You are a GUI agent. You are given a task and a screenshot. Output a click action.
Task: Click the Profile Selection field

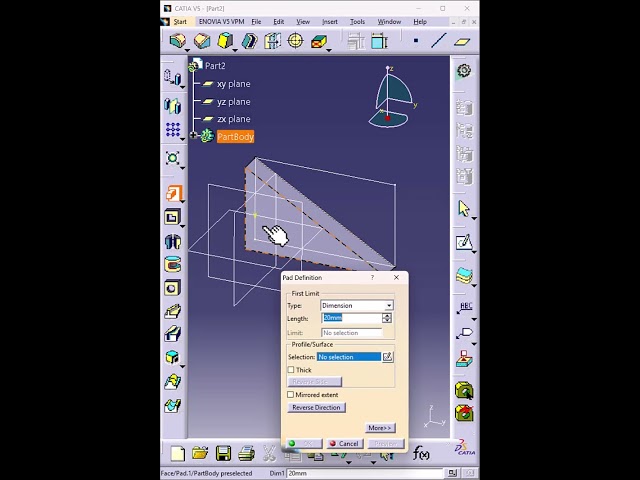pos(349,357)
